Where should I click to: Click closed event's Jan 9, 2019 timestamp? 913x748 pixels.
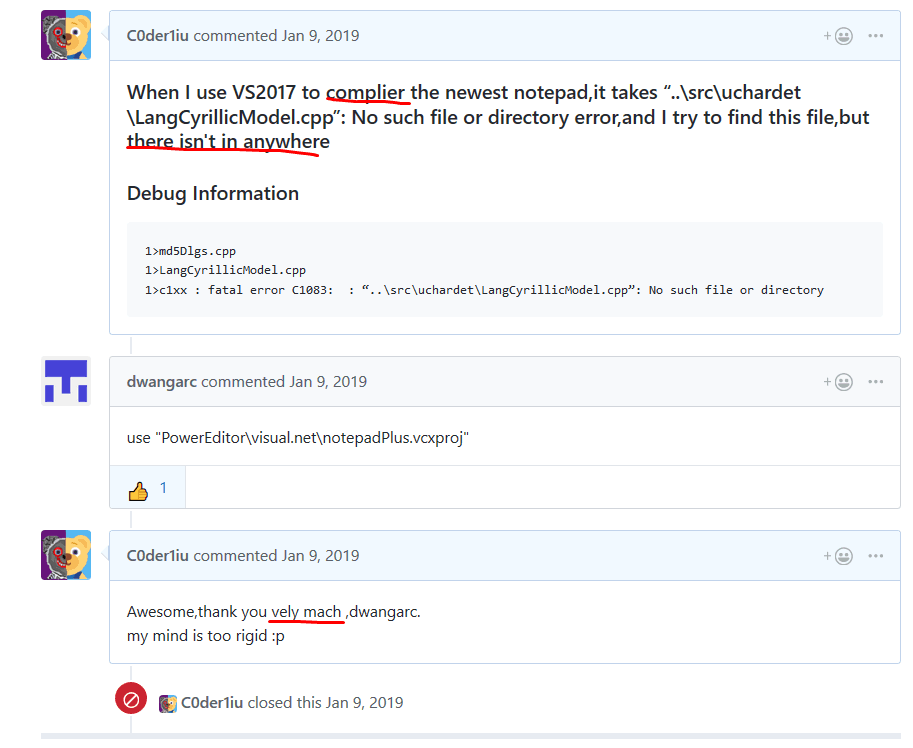click(x=365, y=703)
